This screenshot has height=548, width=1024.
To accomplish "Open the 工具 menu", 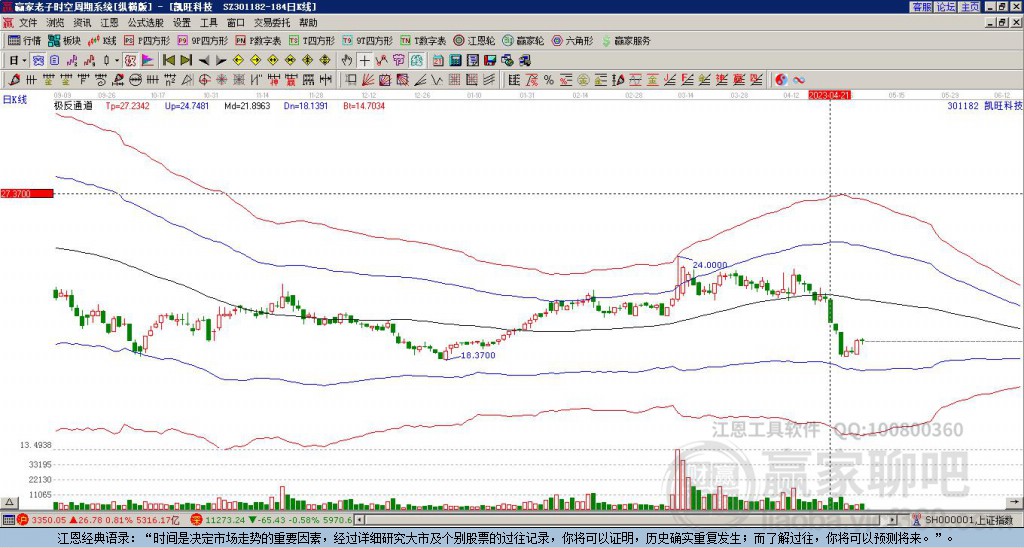I will [x=208, y=23].
